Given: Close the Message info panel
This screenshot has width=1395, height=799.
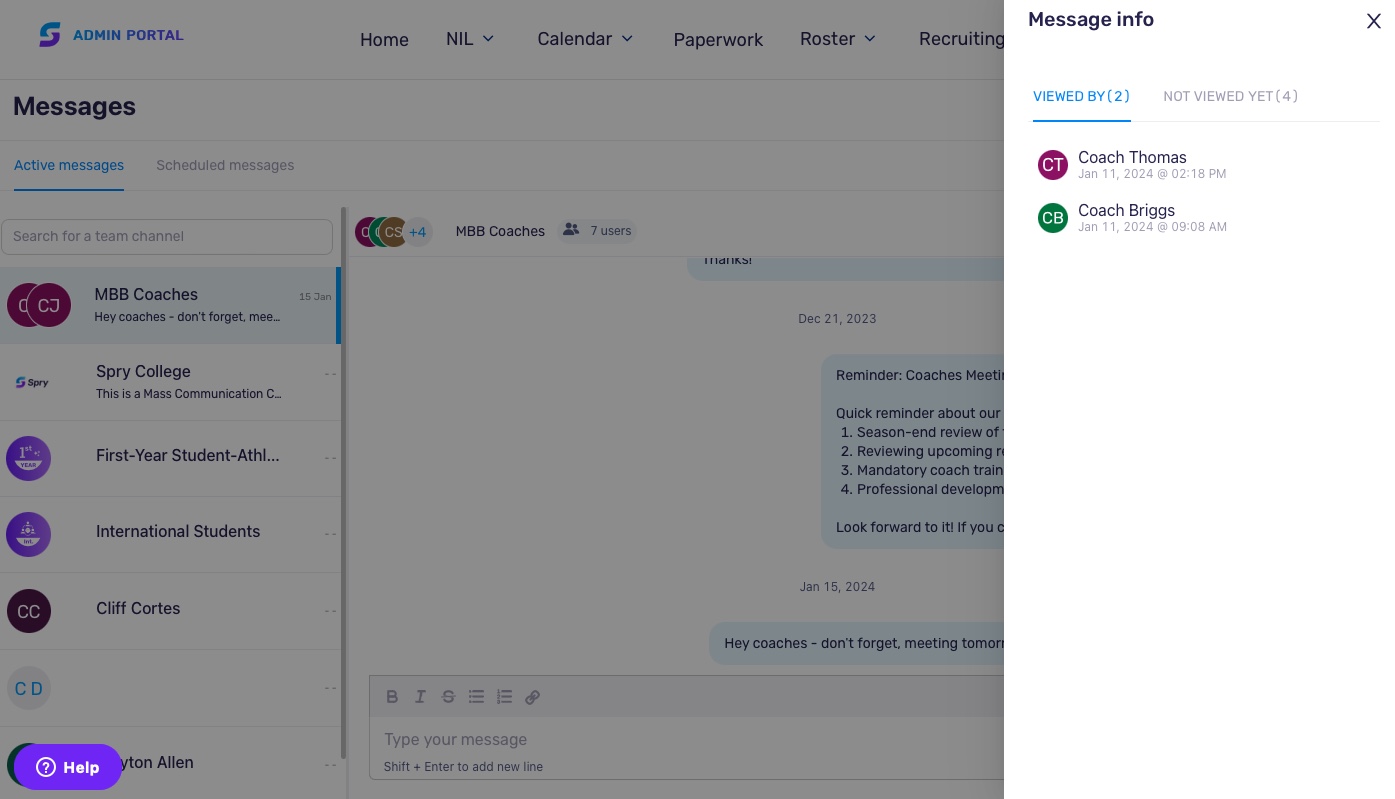Looking at the screenshot, I should pyautogui.click(x=1373, y=21).
